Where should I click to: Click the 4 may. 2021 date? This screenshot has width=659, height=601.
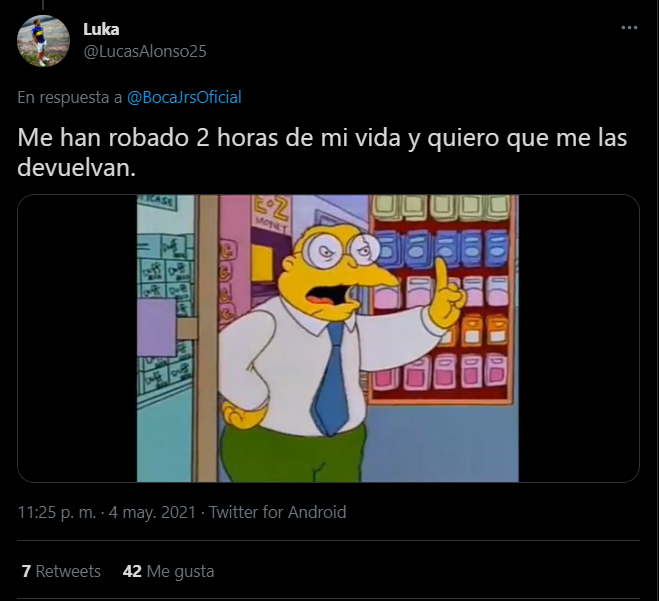(152, 512)
